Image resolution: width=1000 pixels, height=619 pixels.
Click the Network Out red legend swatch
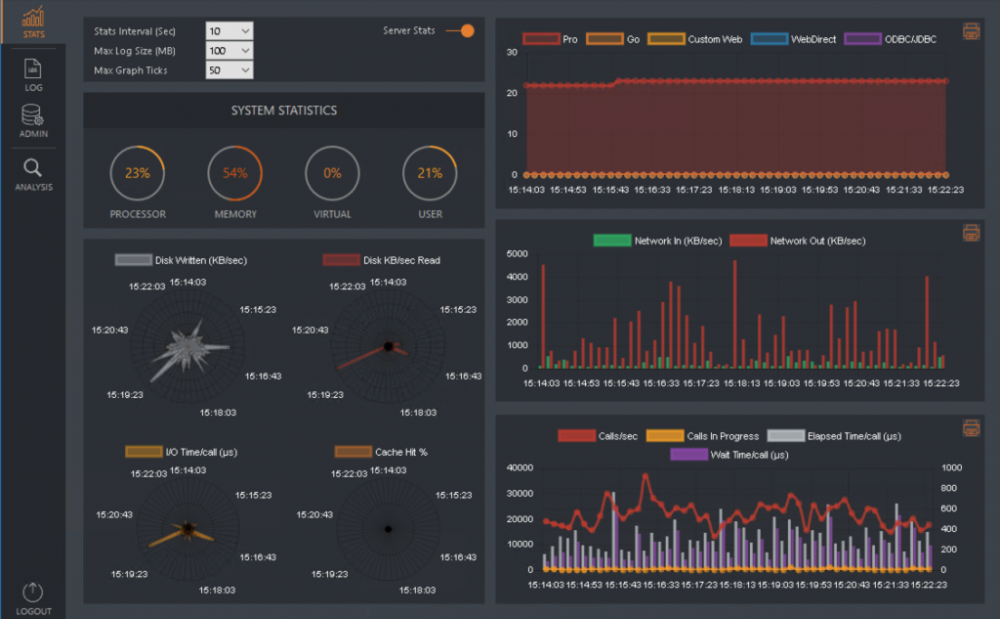748,241
